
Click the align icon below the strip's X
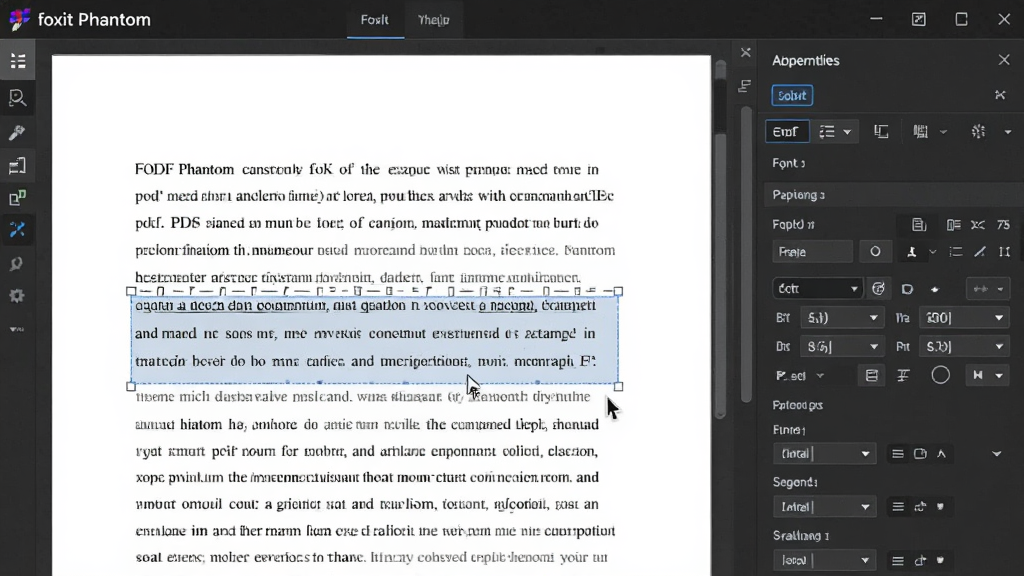(x=745, y=86)
